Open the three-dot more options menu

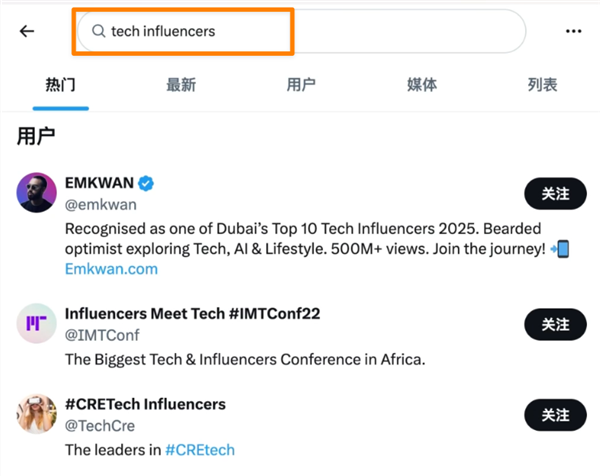click(x=573, y=31)
